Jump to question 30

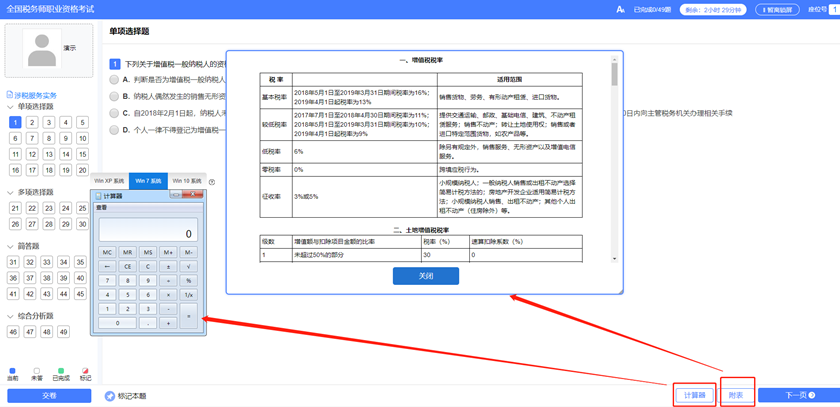tap(82, 224)
